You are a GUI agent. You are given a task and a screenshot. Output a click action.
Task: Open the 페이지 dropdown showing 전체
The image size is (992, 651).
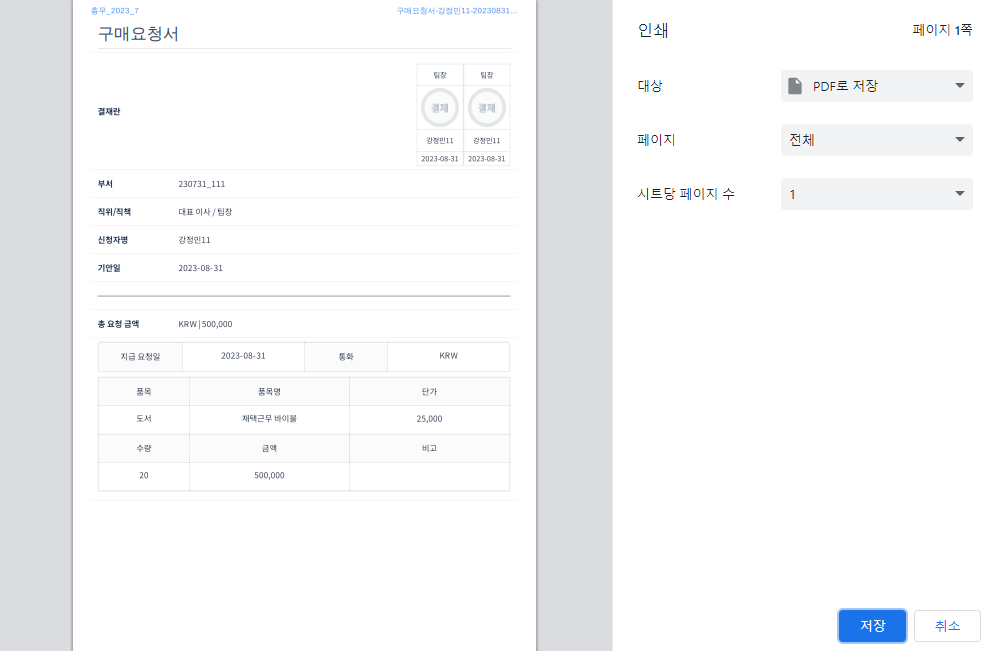pos(876,140)
